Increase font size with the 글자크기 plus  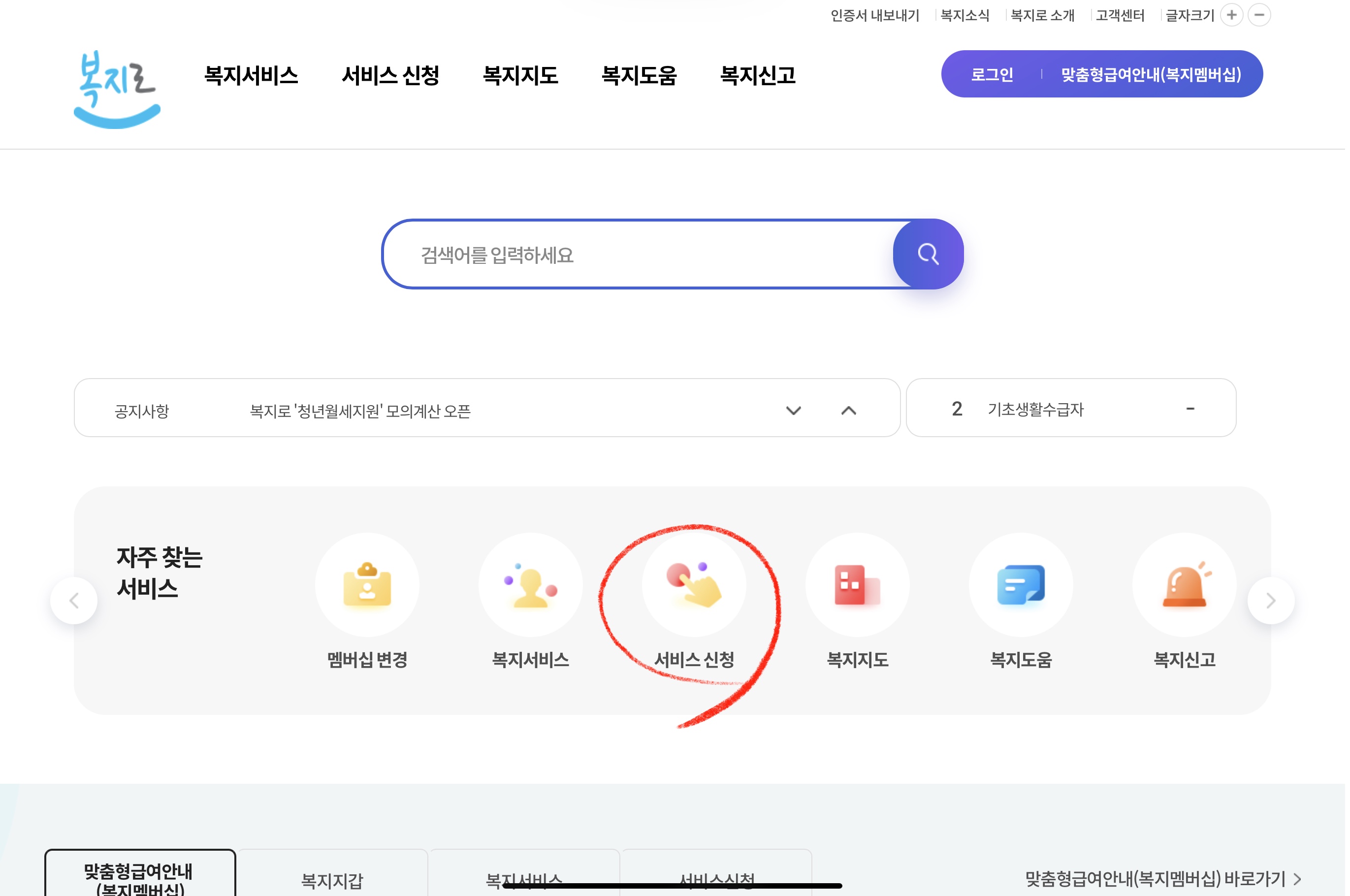1232,15
